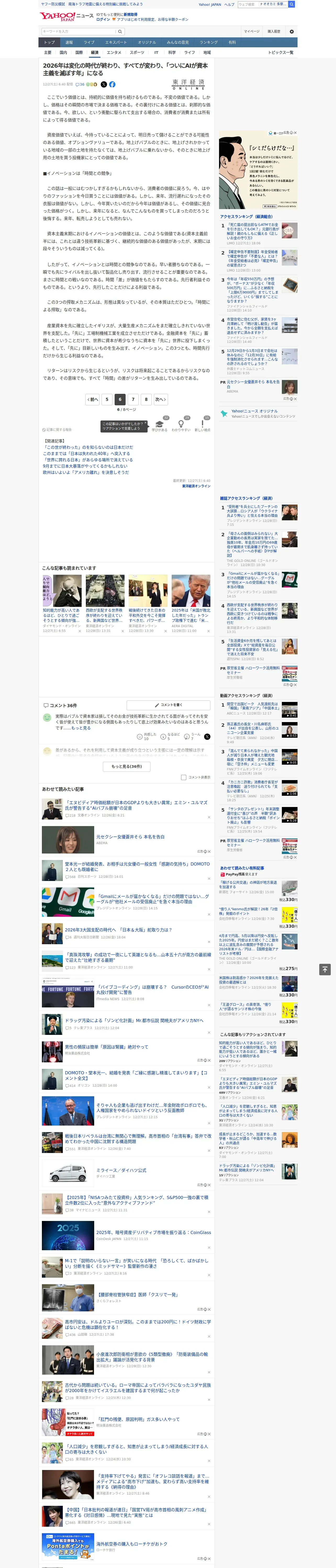Open the エキスパート navigation tab
The image size is (336, 1568).
click(x=116, y=43)
